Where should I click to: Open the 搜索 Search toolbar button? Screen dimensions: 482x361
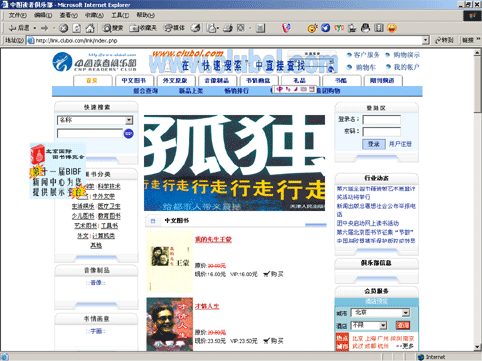(x=113, y=28)
